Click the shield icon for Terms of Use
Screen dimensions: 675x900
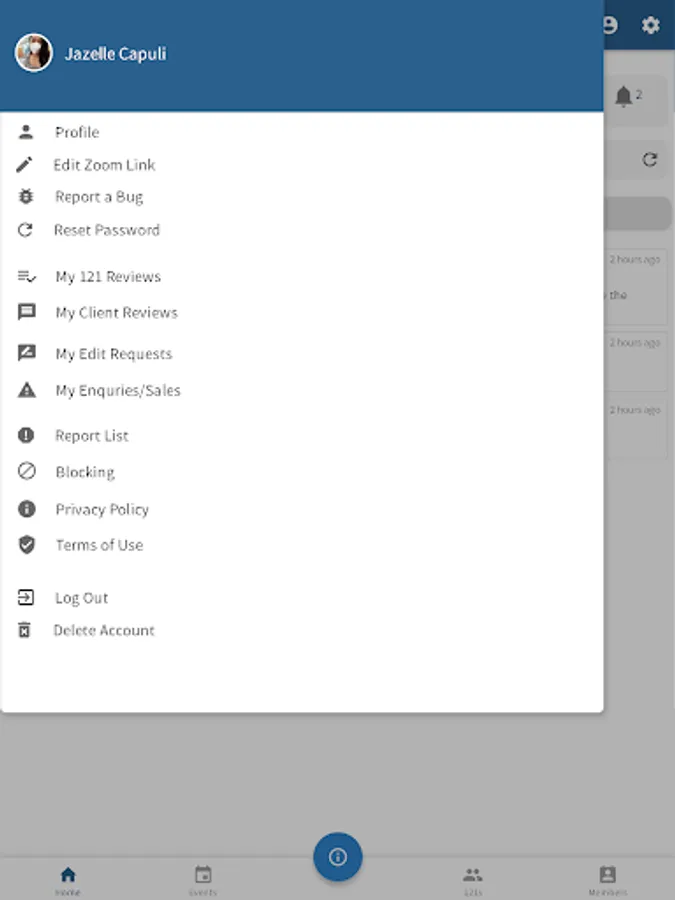pos(26,544)
